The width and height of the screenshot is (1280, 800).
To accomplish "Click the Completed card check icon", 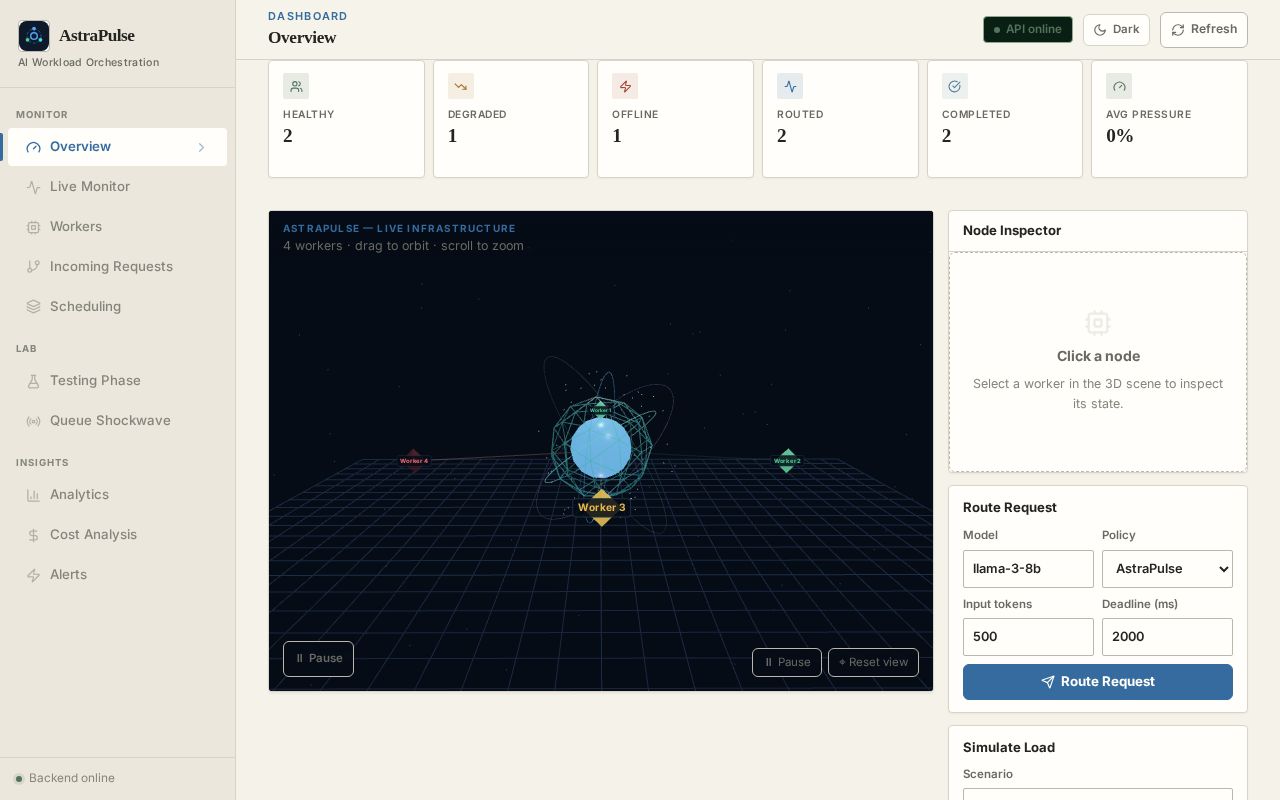I will click(955, 86).
